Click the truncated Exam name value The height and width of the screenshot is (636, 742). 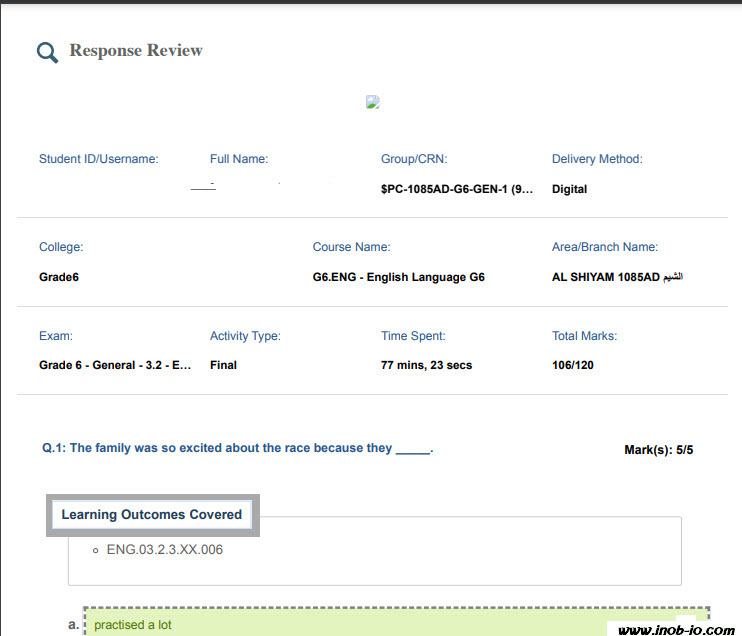click(x=115, y=365)
